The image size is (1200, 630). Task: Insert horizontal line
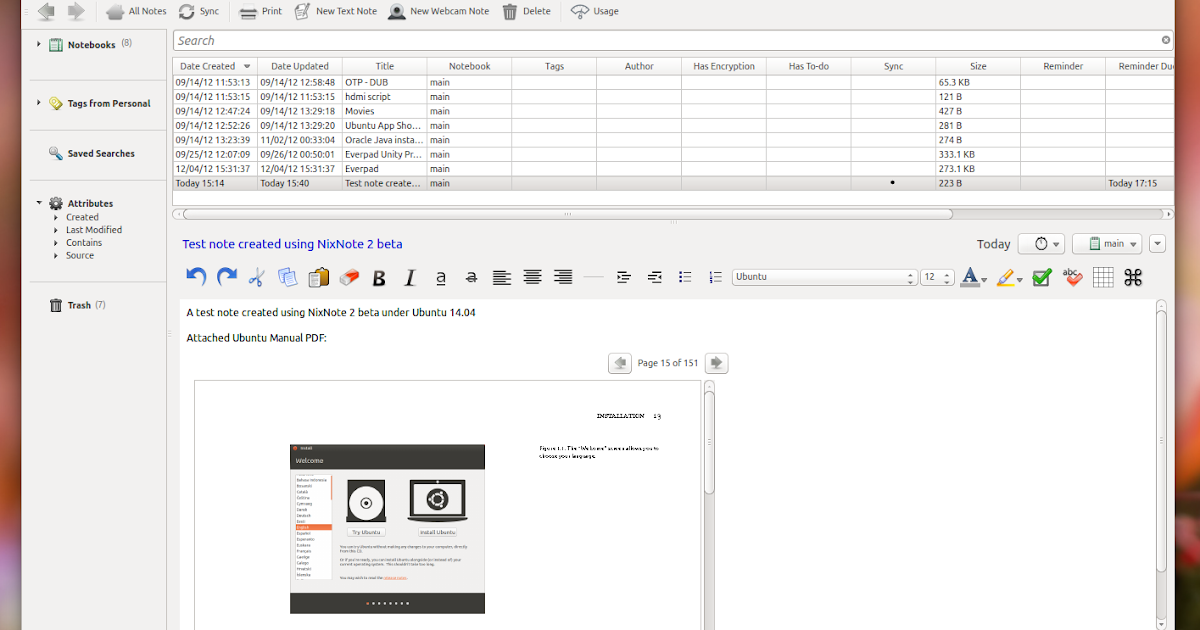click(x=594, y=277)
